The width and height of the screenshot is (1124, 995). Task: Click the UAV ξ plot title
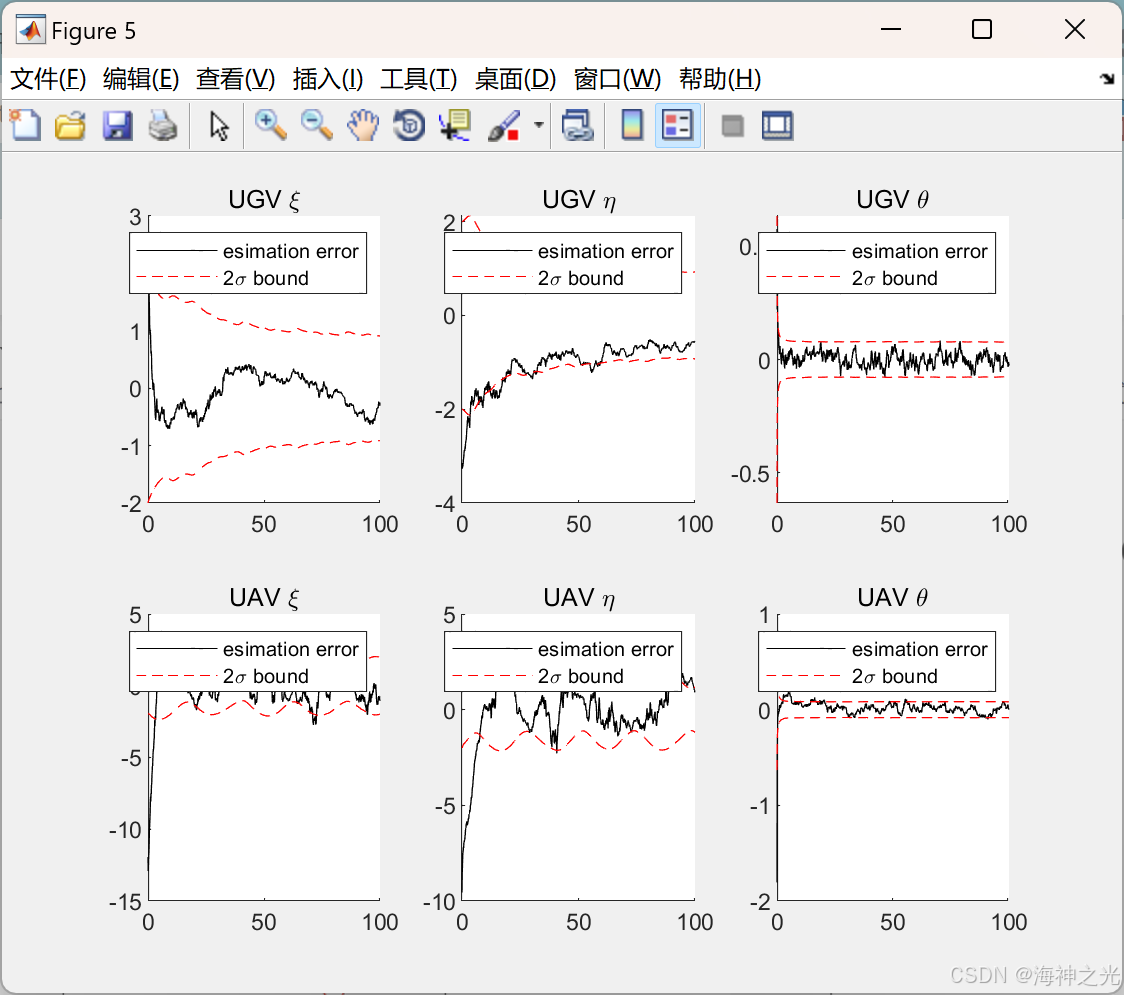click(264, 597)
